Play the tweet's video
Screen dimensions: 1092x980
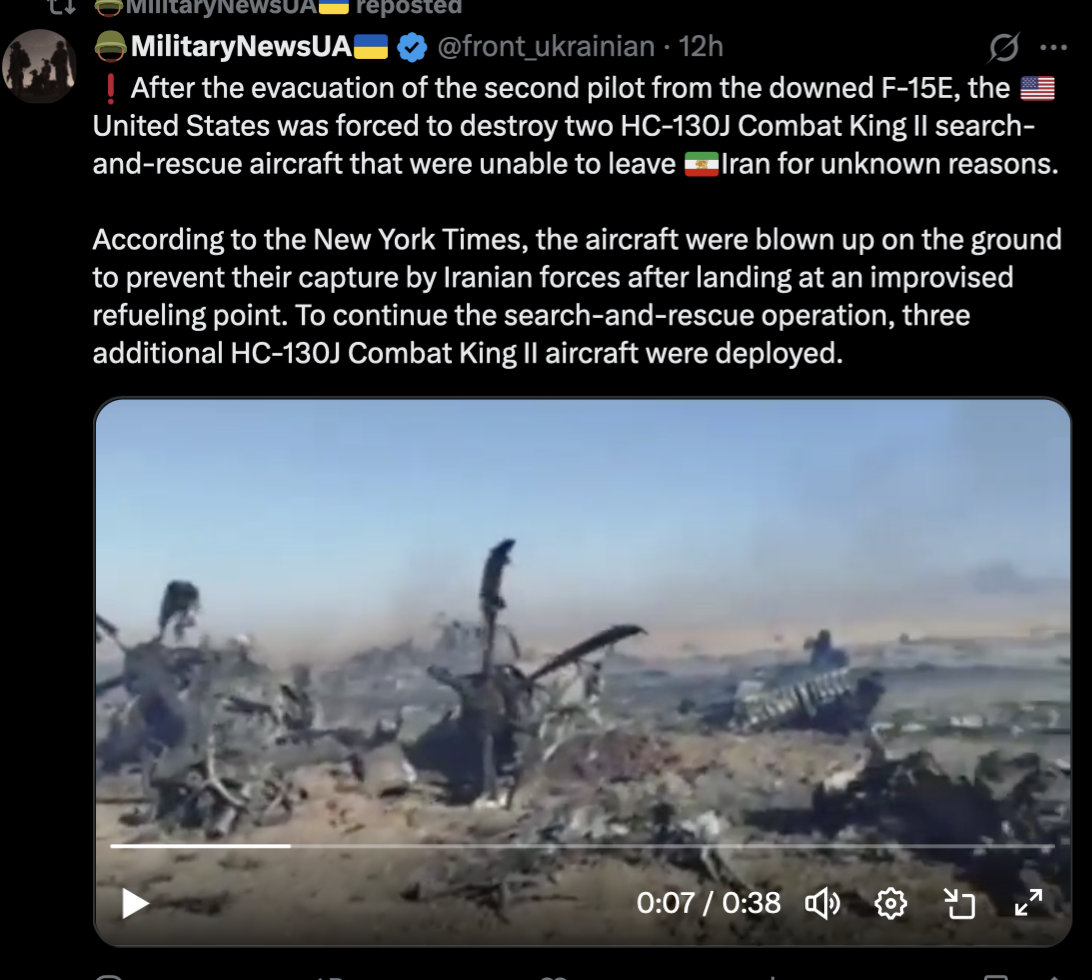[x=135, y=903]
